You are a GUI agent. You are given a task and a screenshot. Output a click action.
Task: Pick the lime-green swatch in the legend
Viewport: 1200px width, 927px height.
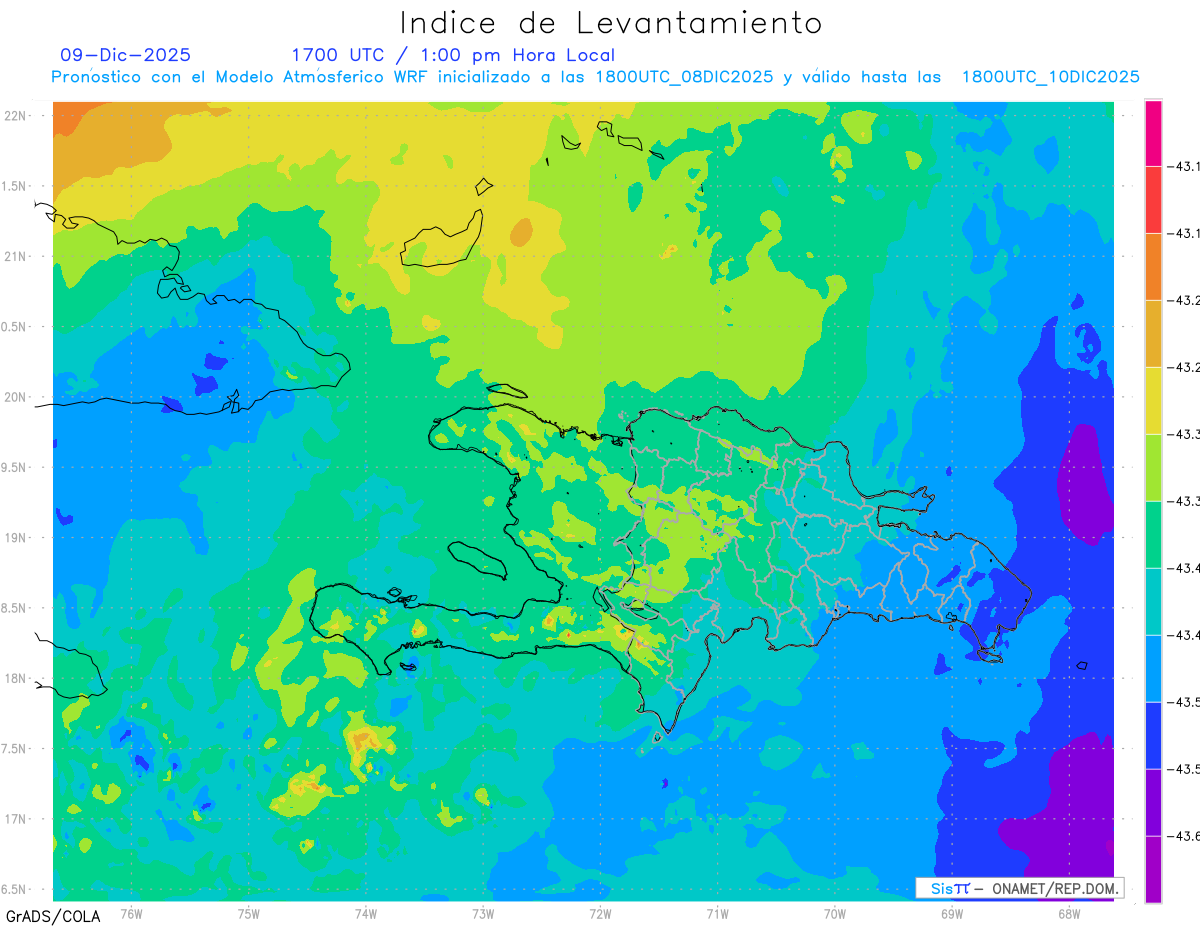pos(1153,468)
